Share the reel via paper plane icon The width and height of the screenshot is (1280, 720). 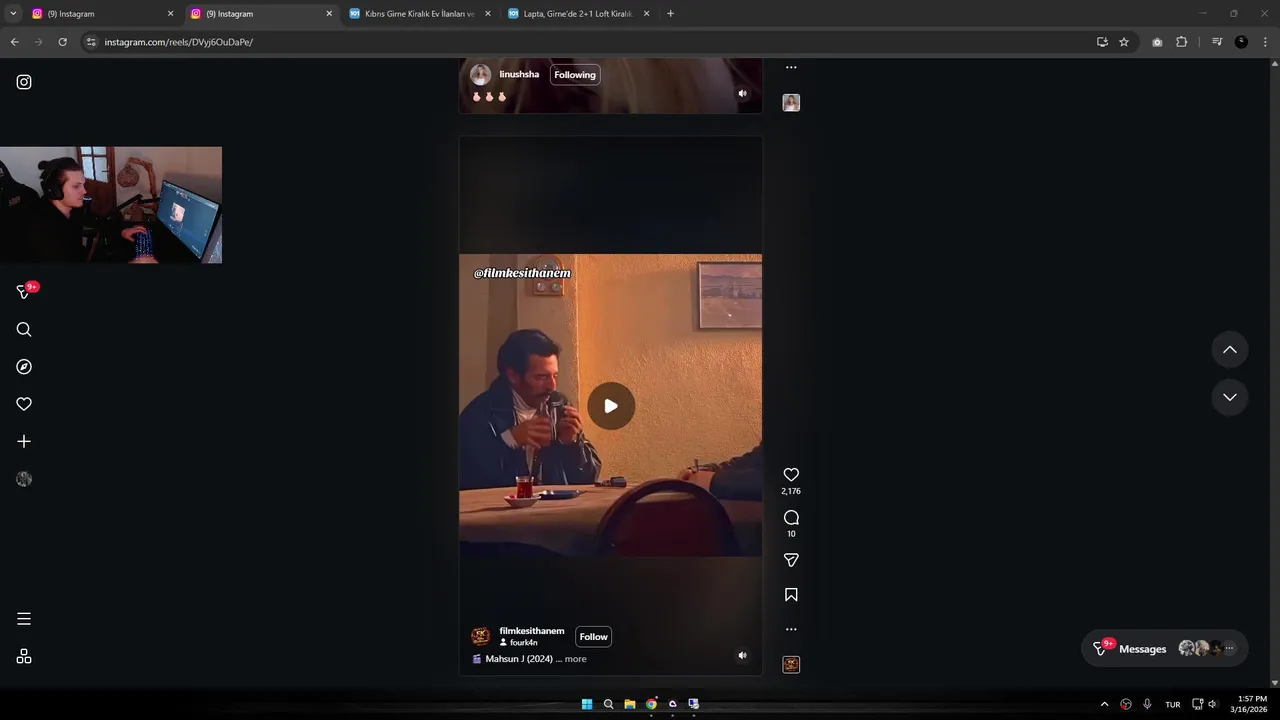(791, 560)
